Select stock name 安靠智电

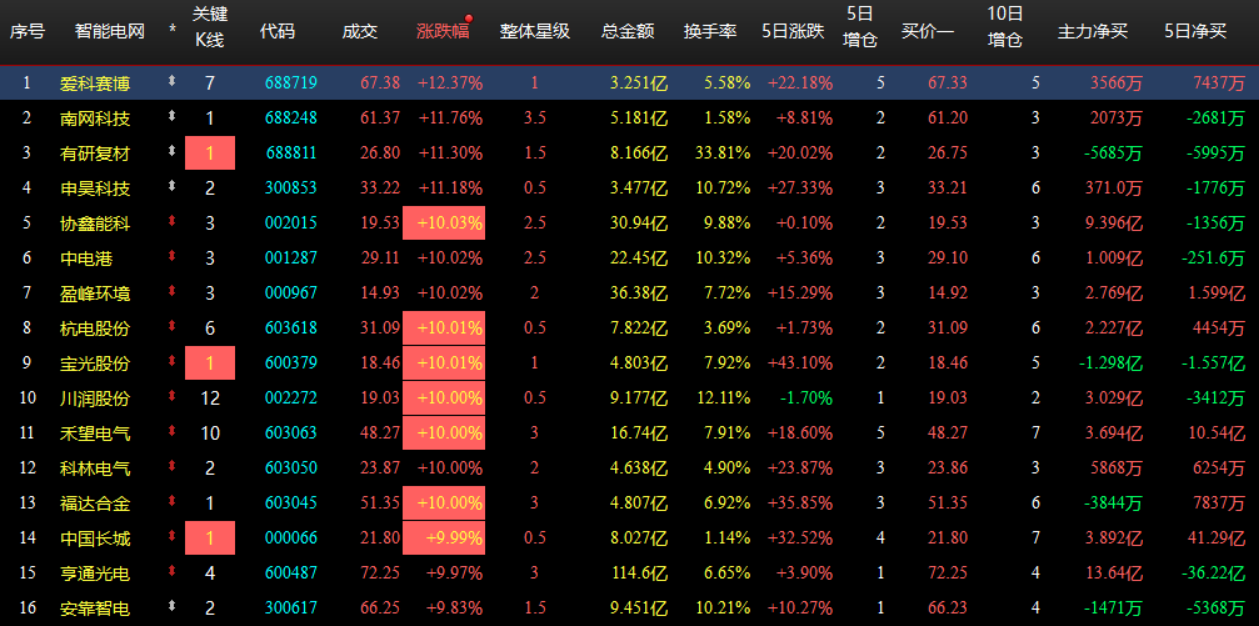pos(95,608)
